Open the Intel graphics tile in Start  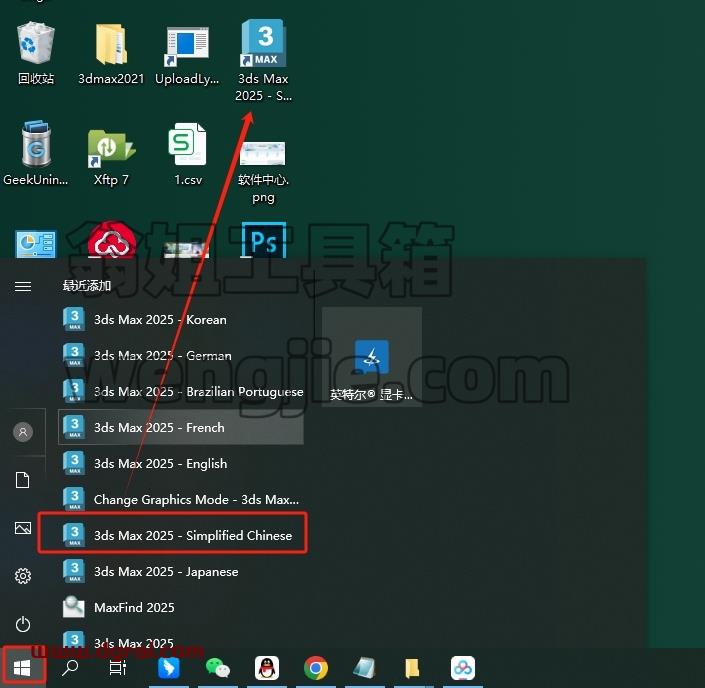click(372, 357)
